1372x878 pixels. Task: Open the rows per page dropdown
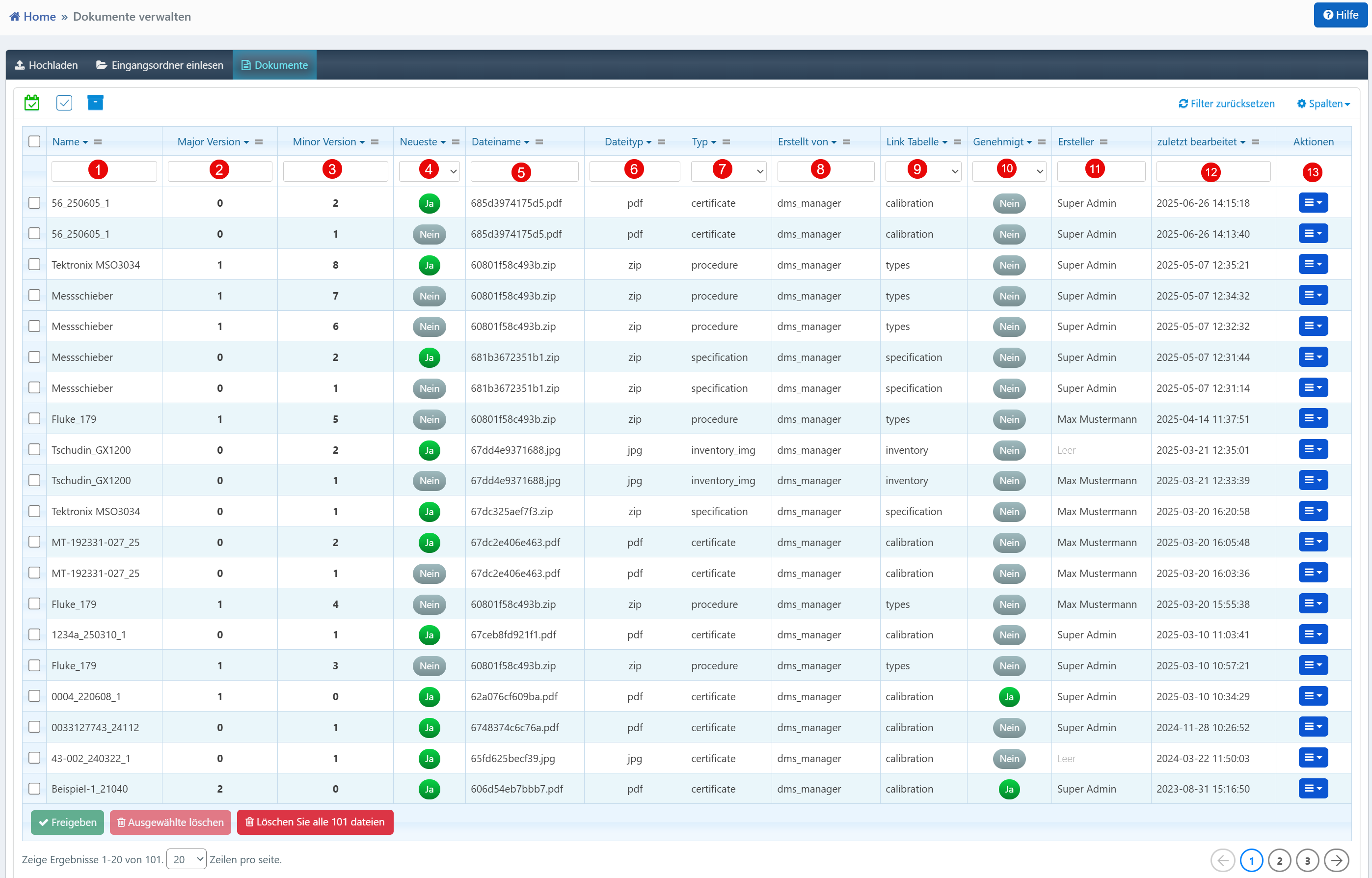[x=187, y=859]
